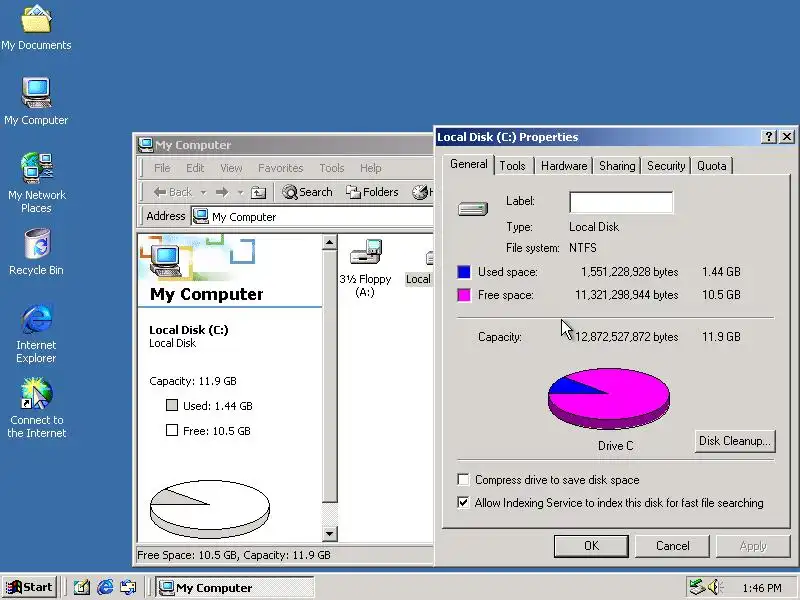800x600 pixels.
Task: Click the Up folder toolbar icon
Action: click(x=259, y=192)
